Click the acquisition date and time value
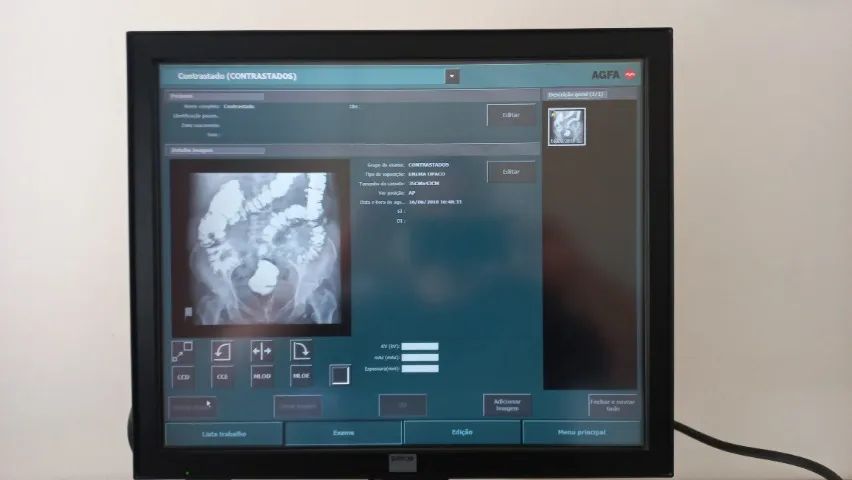 (435, 202)
